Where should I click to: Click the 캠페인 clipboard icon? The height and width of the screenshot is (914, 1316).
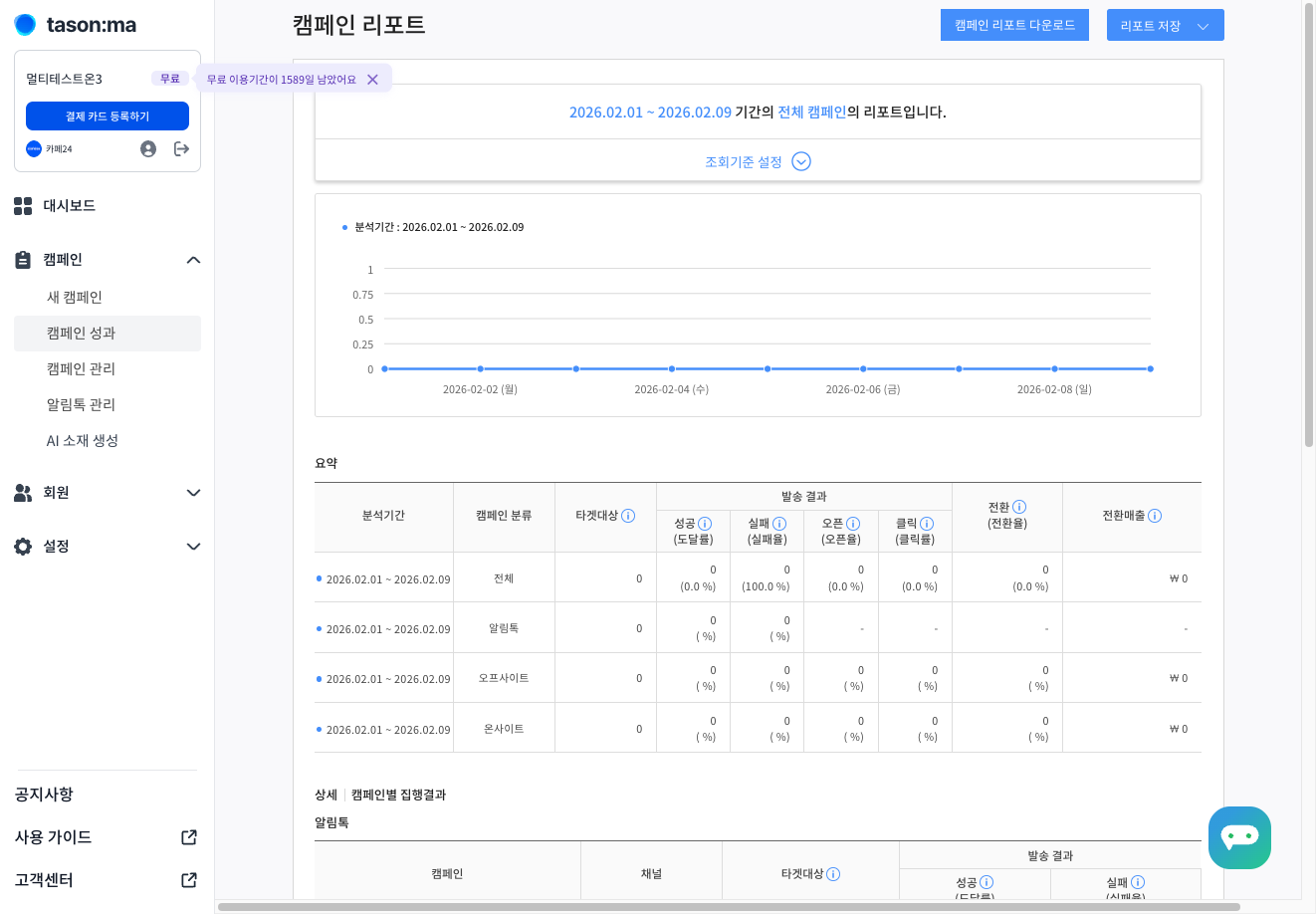click(x=23, y=260)
